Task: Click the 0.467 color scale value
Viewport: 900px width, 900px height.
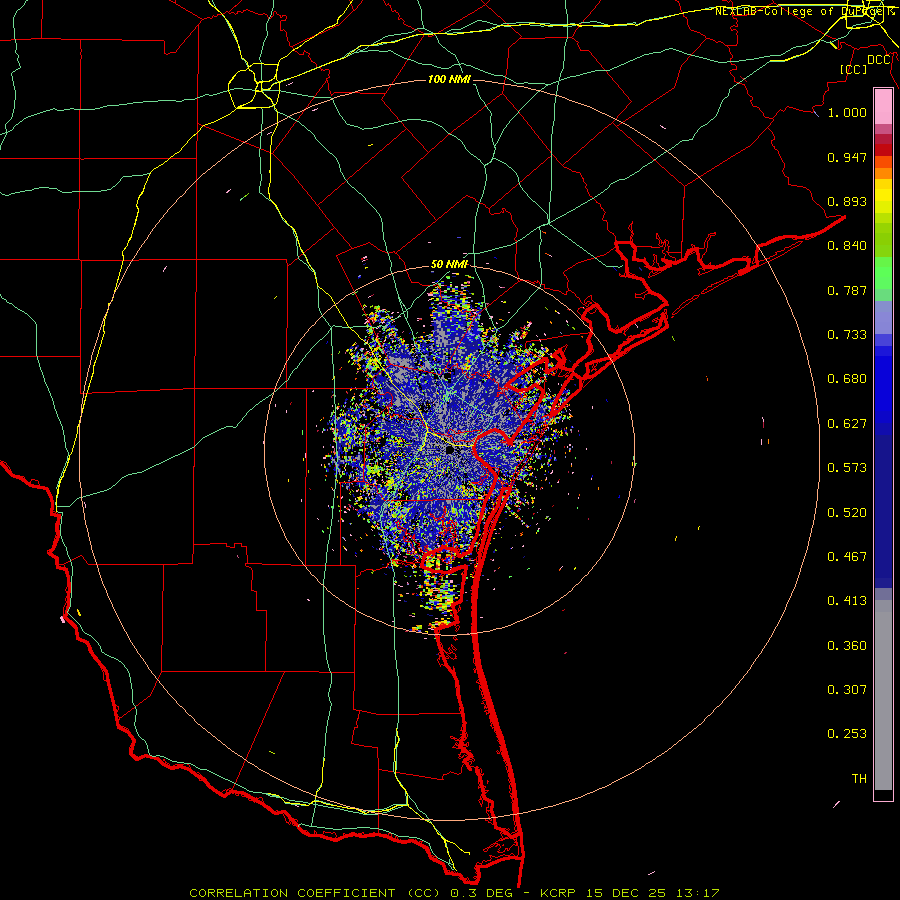Action: pyautogui.click(x=847, y=557)
